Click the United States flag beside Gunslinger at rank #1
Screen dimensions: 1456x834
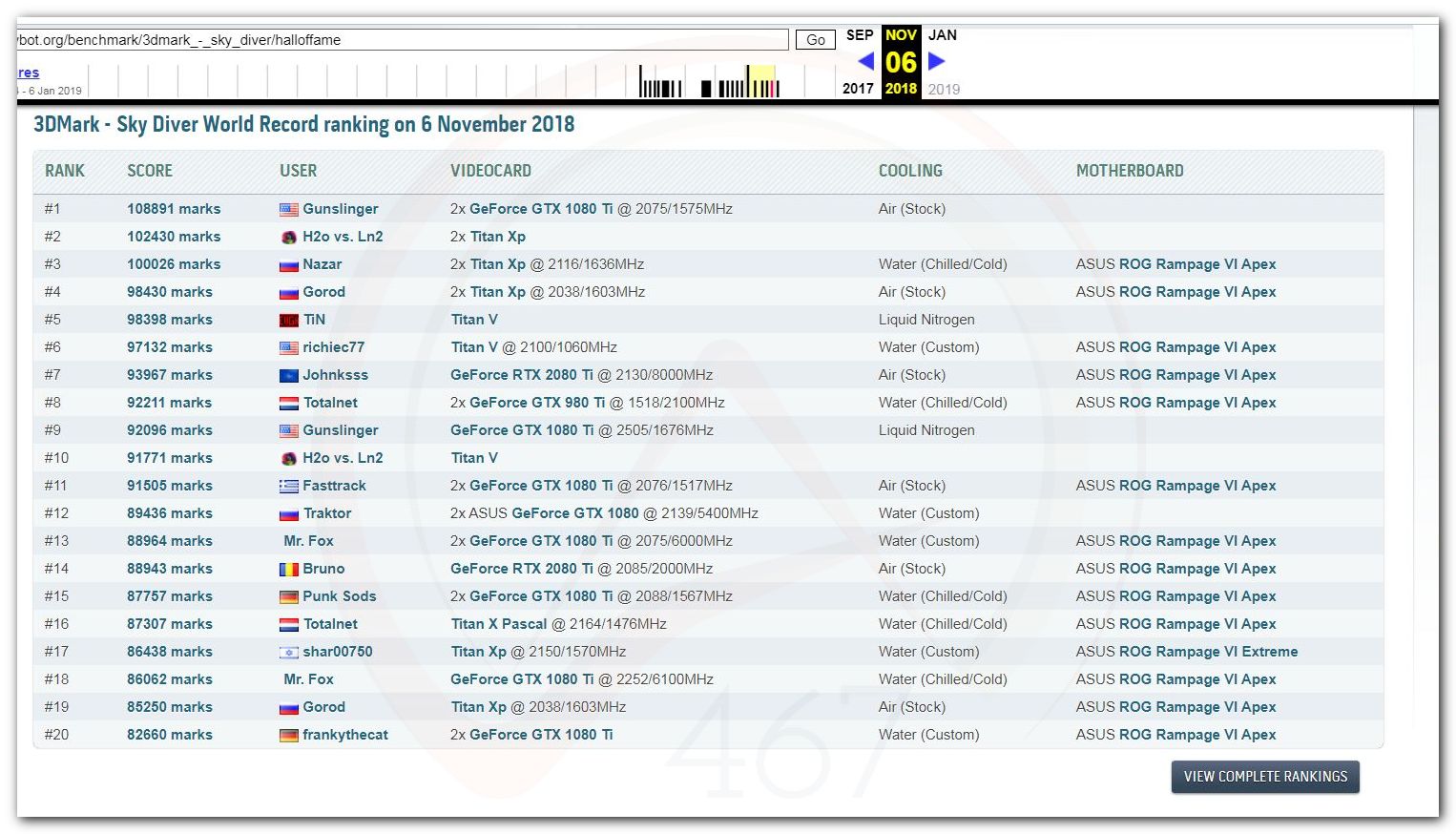(x=288, y=210)
